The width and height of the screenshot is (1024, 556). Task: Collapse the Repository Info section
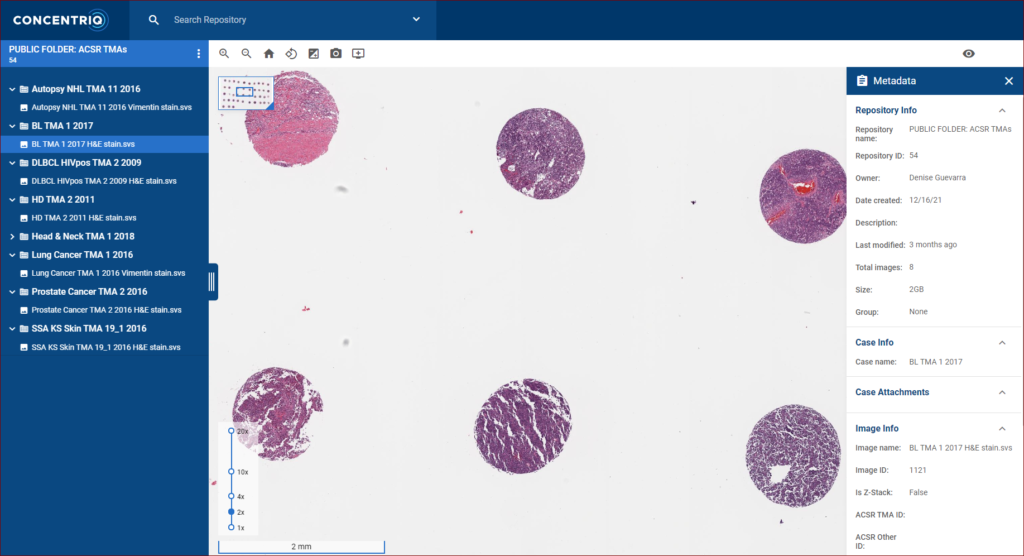(x=1002, y=110)
